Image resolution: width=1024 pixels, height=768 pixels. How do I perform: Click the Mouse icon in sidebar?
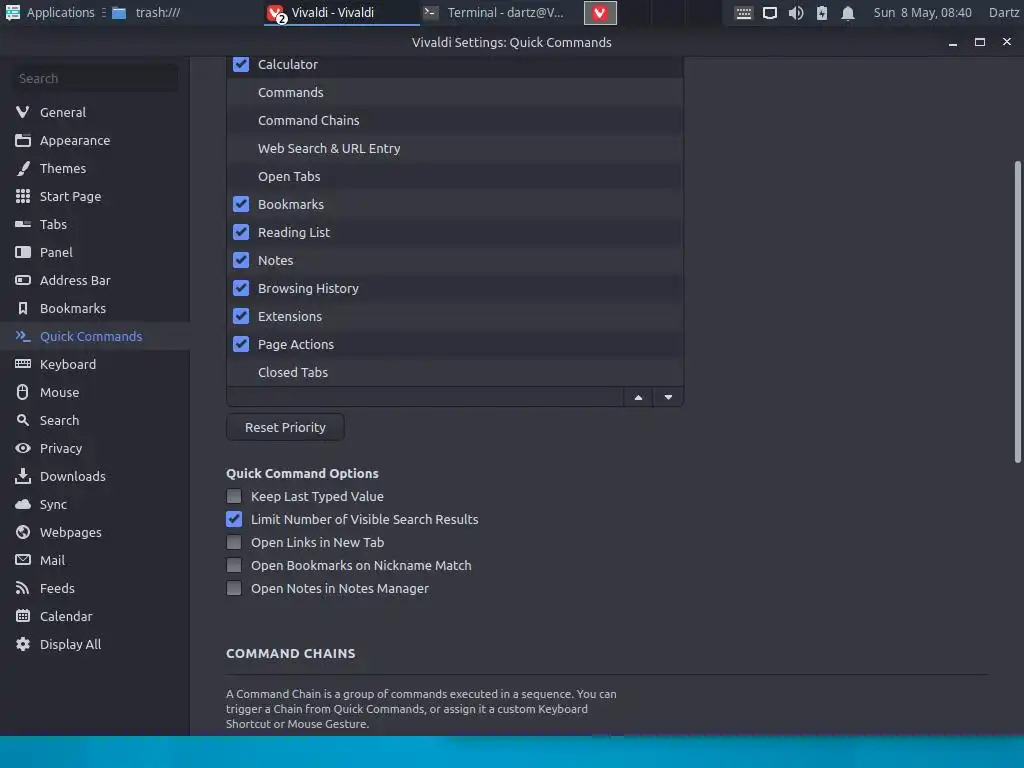coord(23,392)
